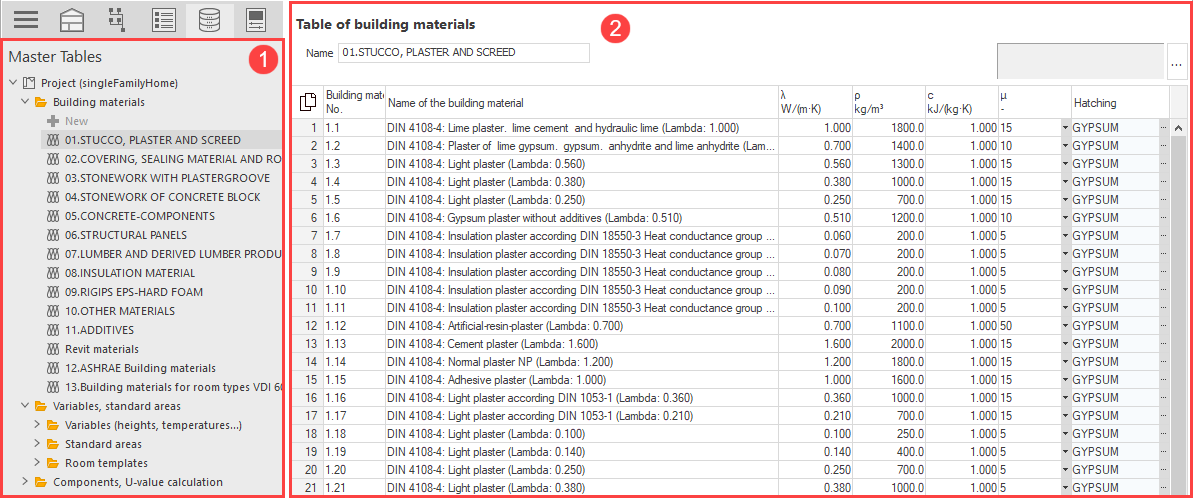This screenshot has width=1193, height=498.
Task: Click row number 10 header
Action: point(310,290)
